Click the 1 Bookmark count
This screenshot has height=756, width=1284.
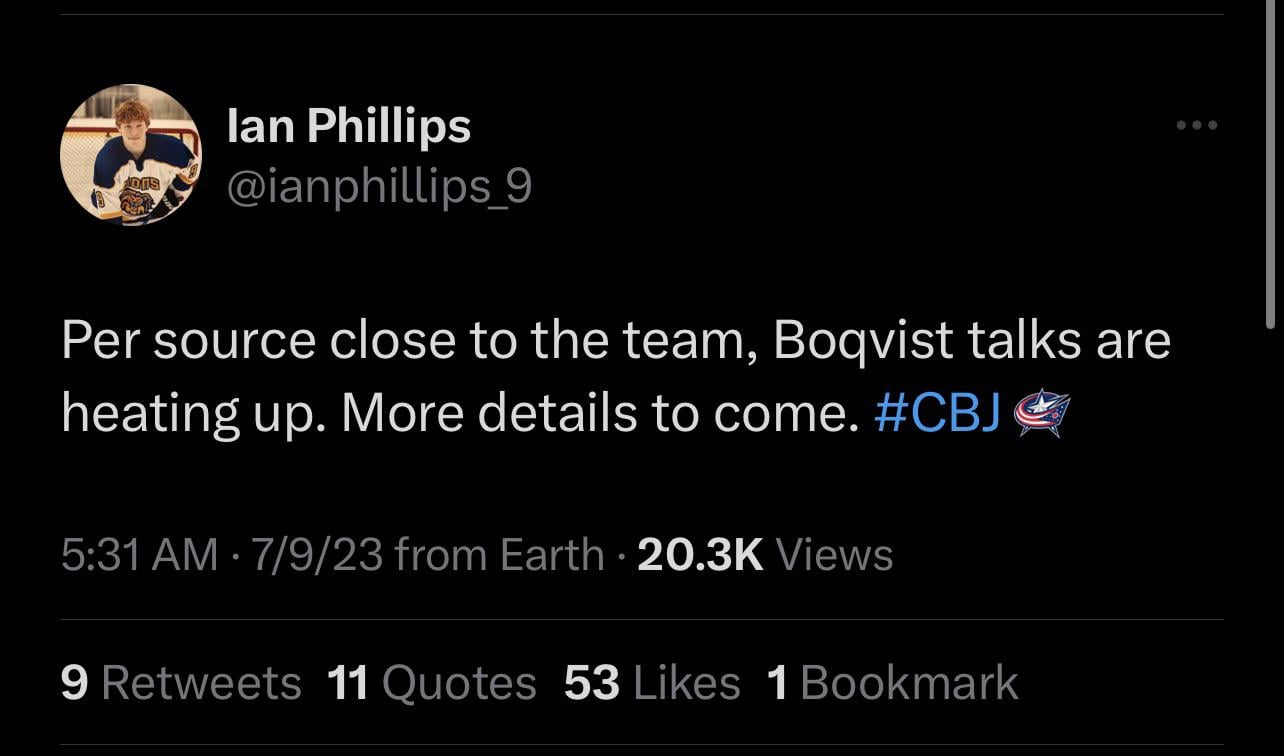click(x=892, y=683)
